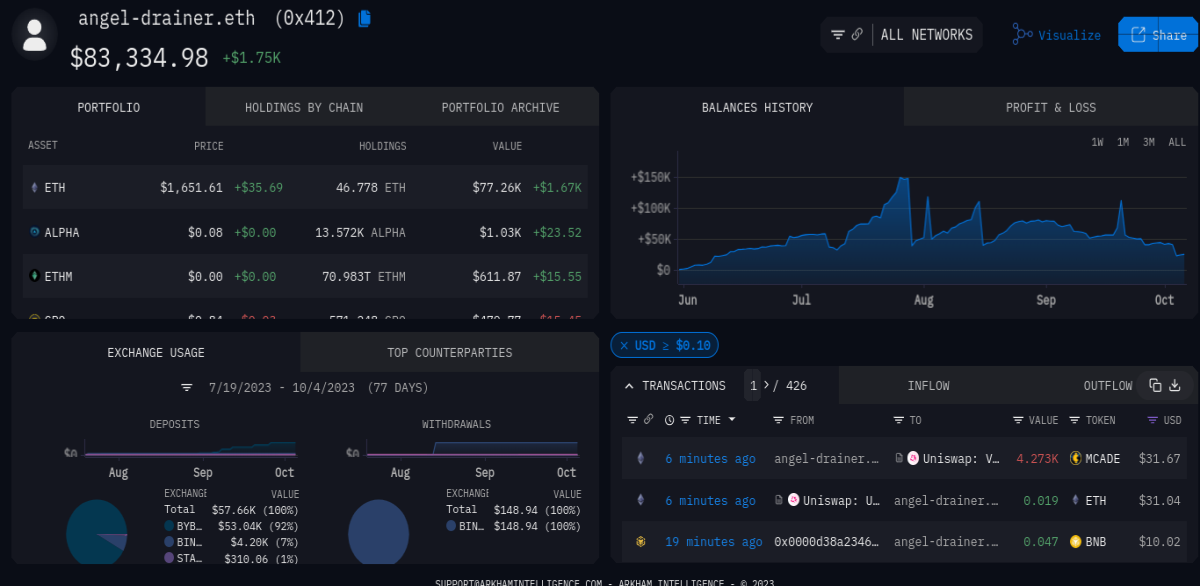Switch to the PROFIT & LOSS tab
This screenshot has height=586, width=1200.
pyautogui.click(x=1051, y=107)
